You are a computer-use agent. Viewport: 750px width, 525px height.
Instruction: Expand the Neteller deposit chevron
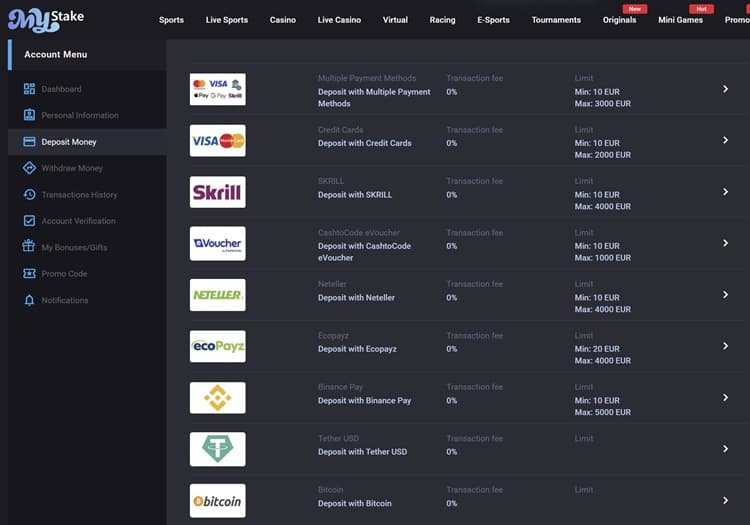(726, 295)
